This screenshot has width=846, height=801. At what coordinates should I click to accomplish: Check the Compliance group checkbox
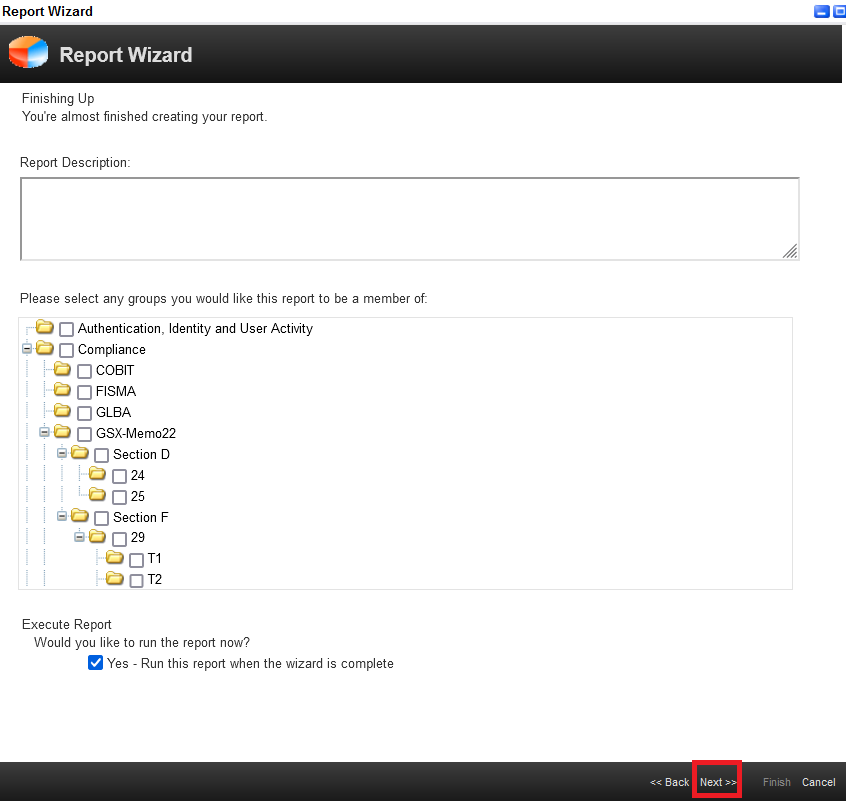[66, 350]
